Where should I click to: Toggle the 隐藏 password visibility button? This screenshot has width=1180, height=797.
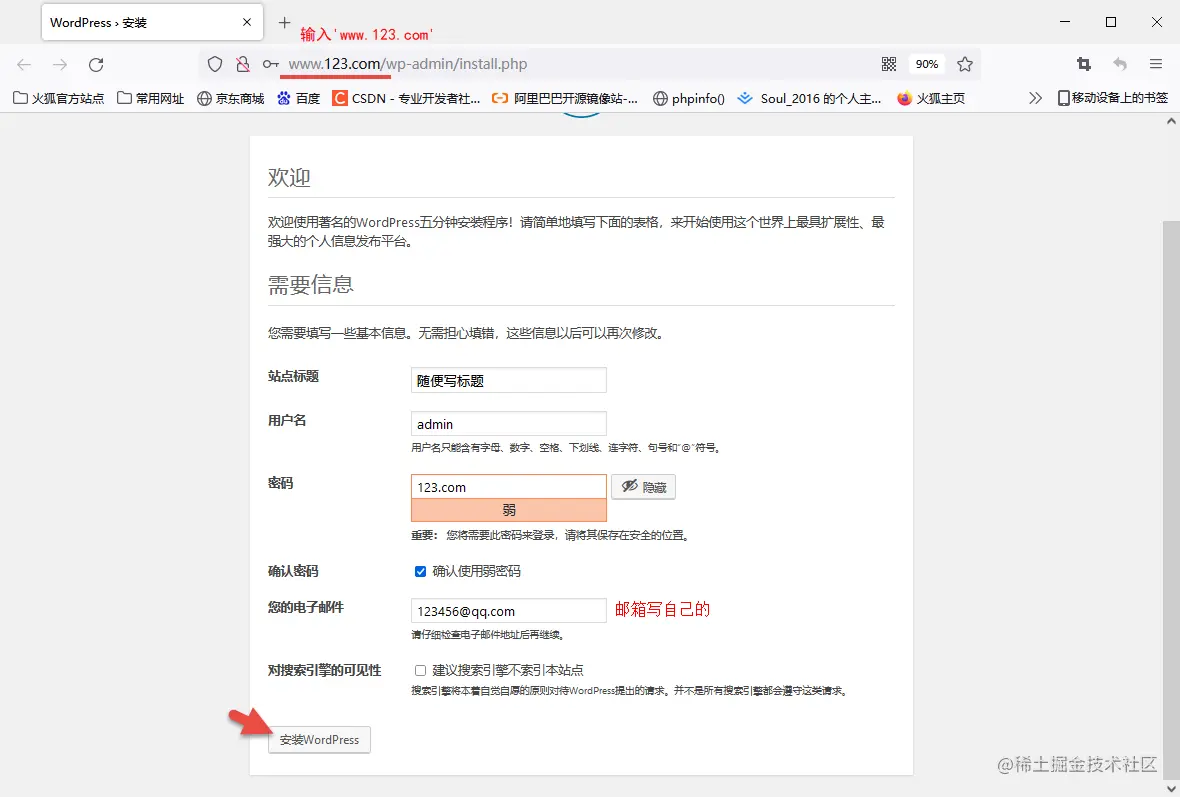pos(643,487)
